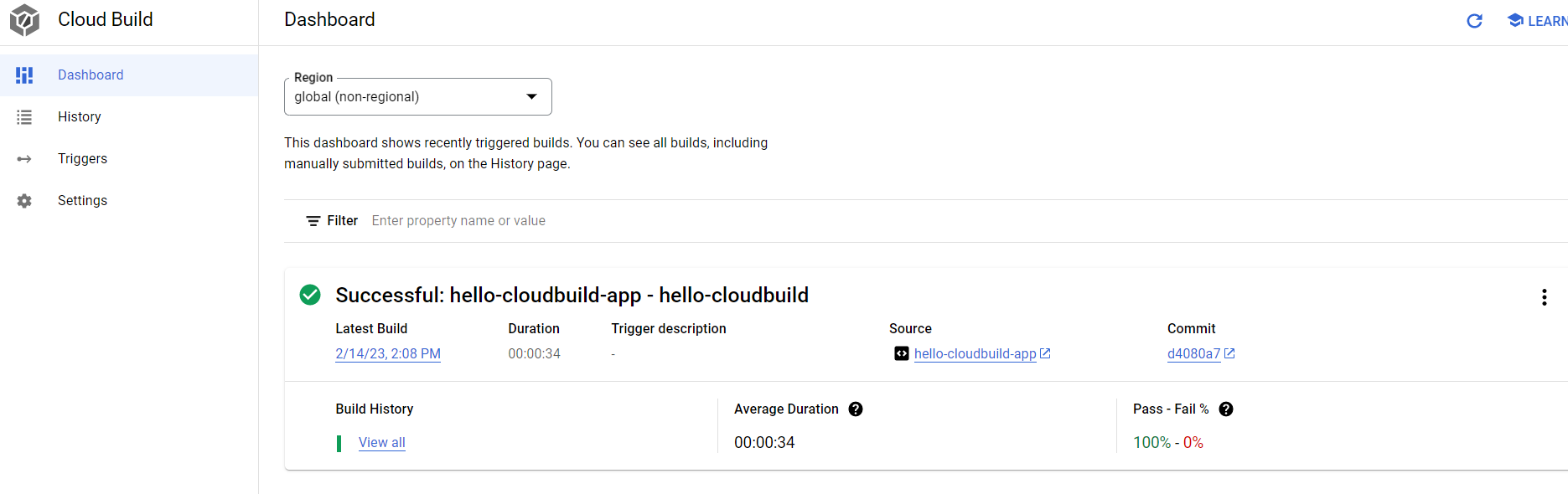Open Average Duration help tooltip icon
The image size is (1568, 494).
pyautogui.click(x=856, y=409)
